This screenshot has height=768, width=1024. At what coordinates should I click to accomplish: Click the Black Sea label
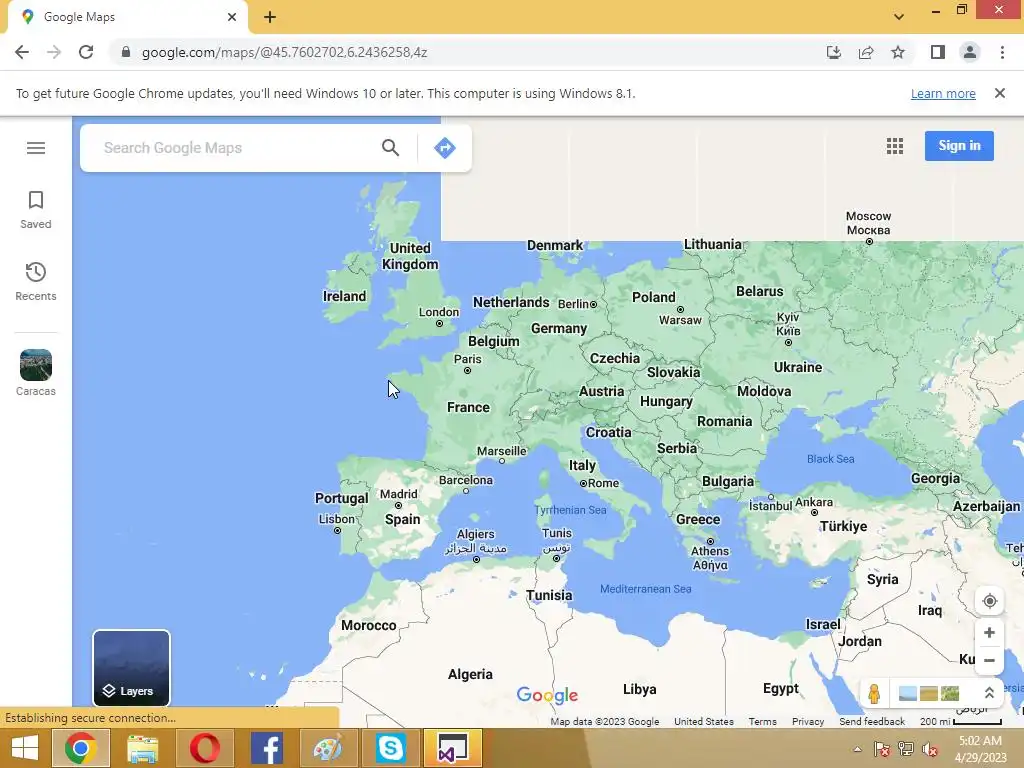(x=831, y=459)
